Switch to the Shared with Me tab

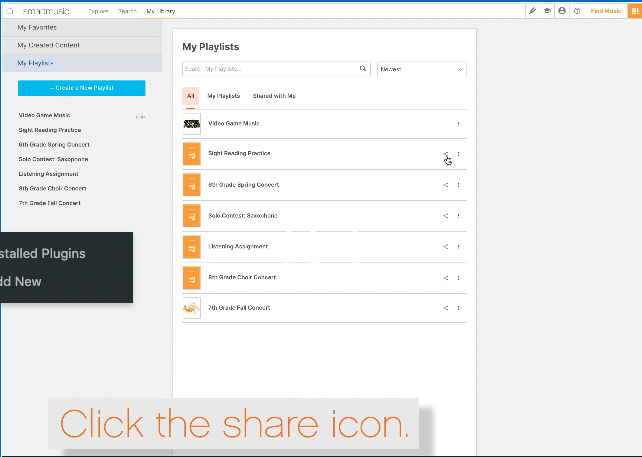coord(273,96)
